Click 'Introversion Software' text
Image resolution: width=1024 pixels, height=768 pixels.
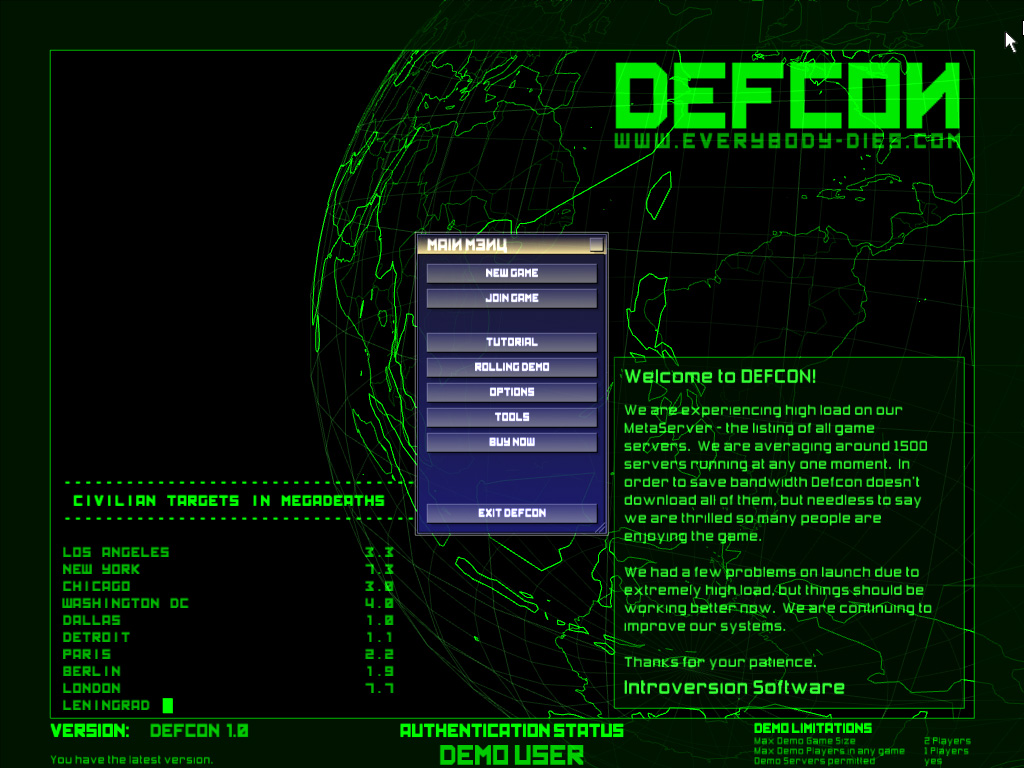coord(734,688)
